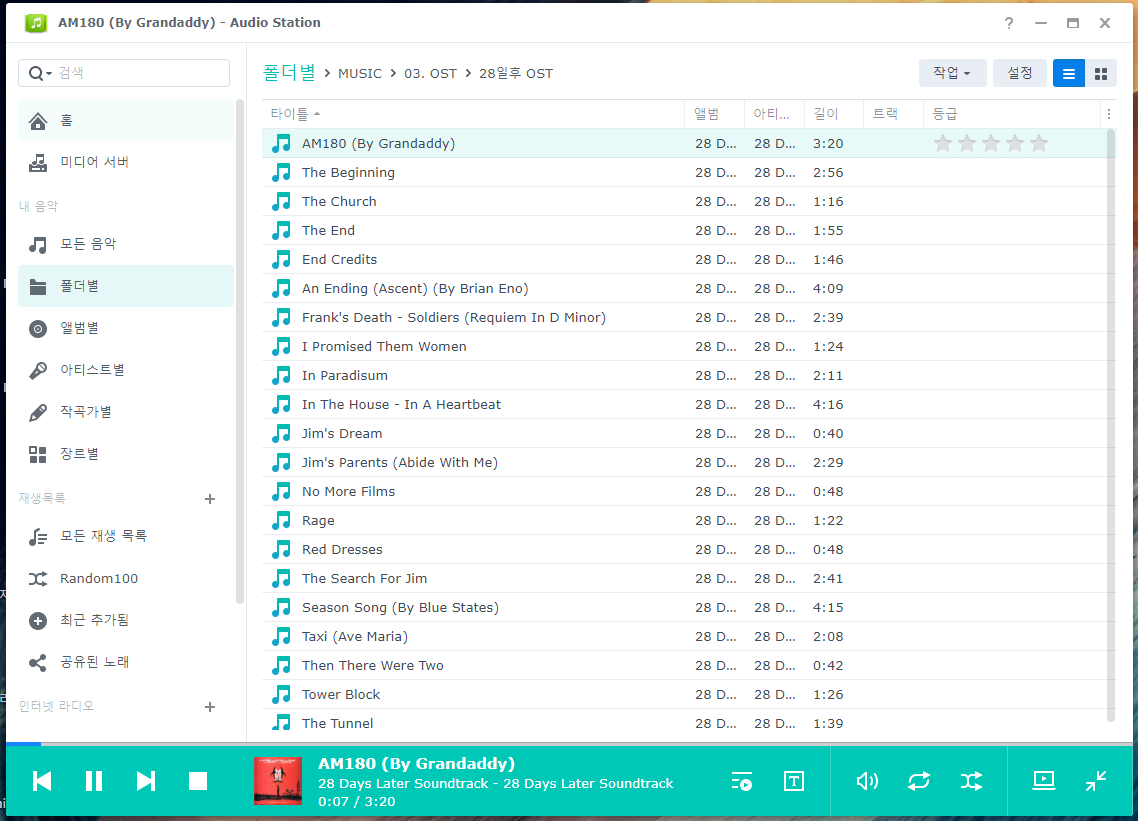Sort by 등급 column header
Image resolution: width=1138 pixels, height=821 pixels.
1012,114
